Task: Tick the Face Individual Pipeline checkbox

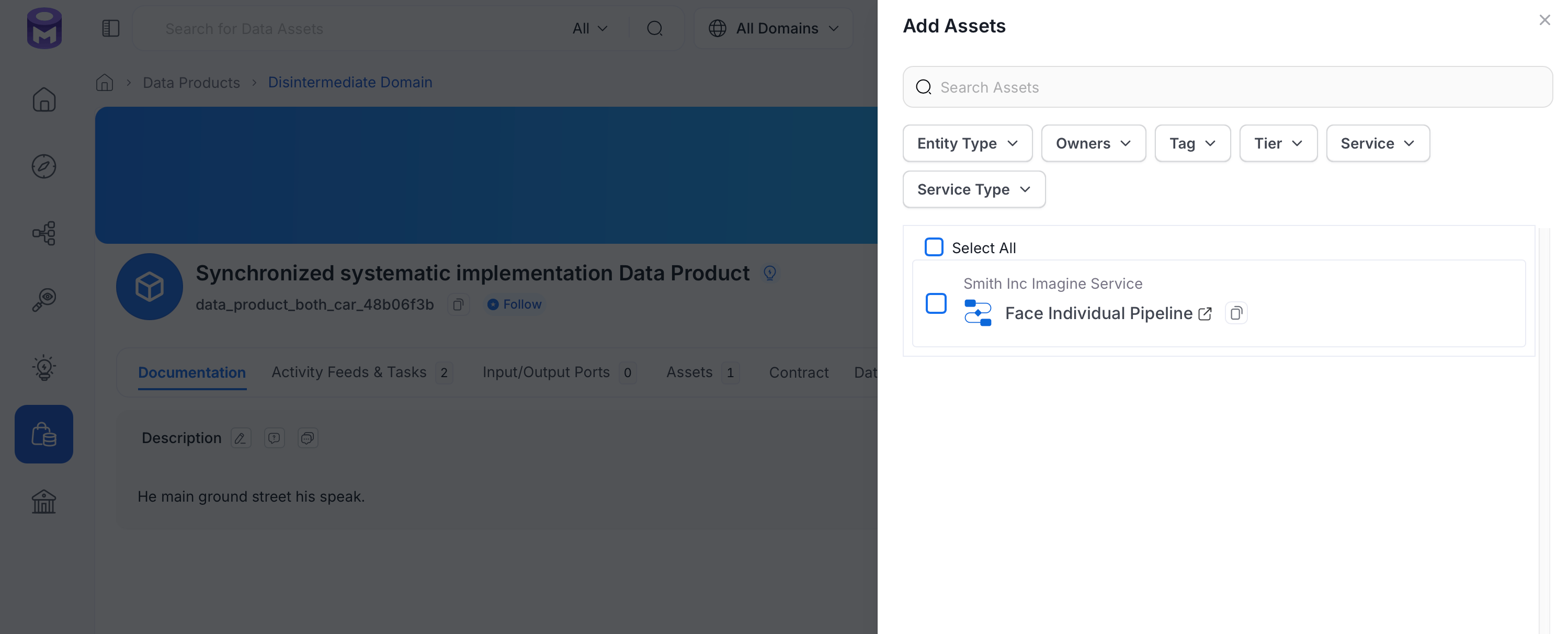Action: (936, 303)
